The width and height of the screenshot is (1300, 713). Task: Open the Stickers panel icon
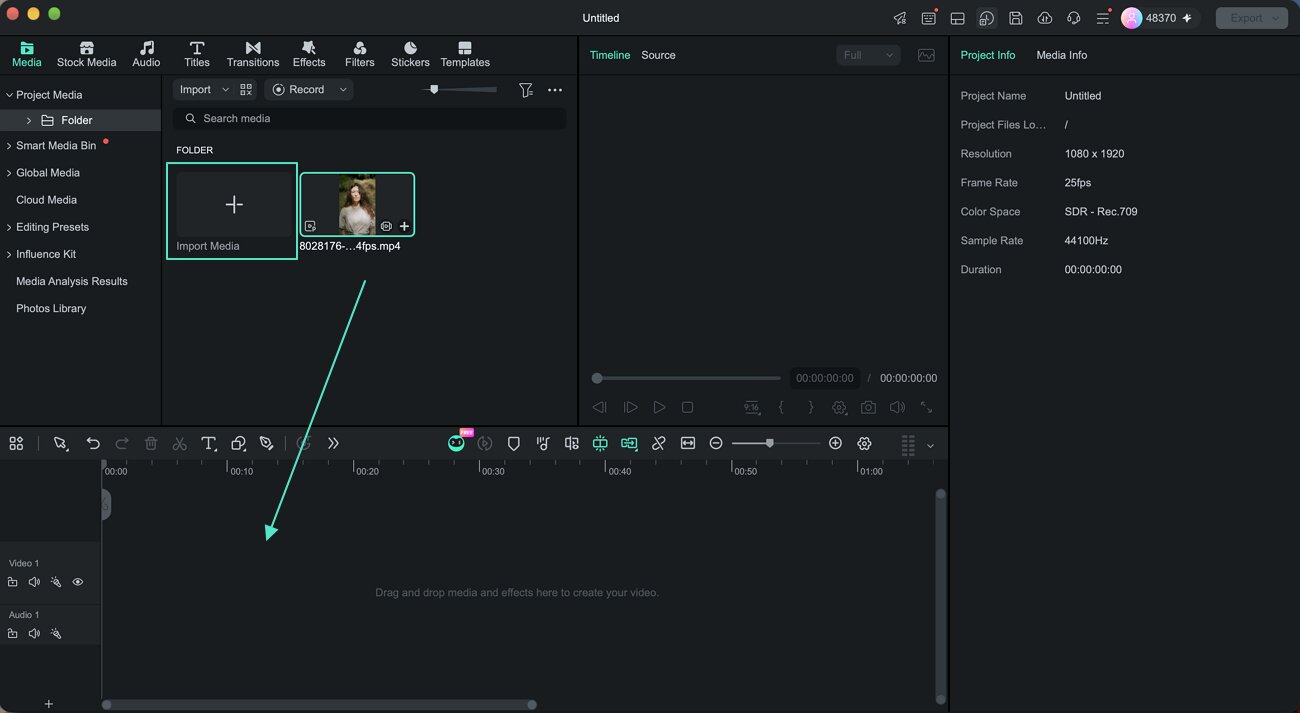click(410, 55)
